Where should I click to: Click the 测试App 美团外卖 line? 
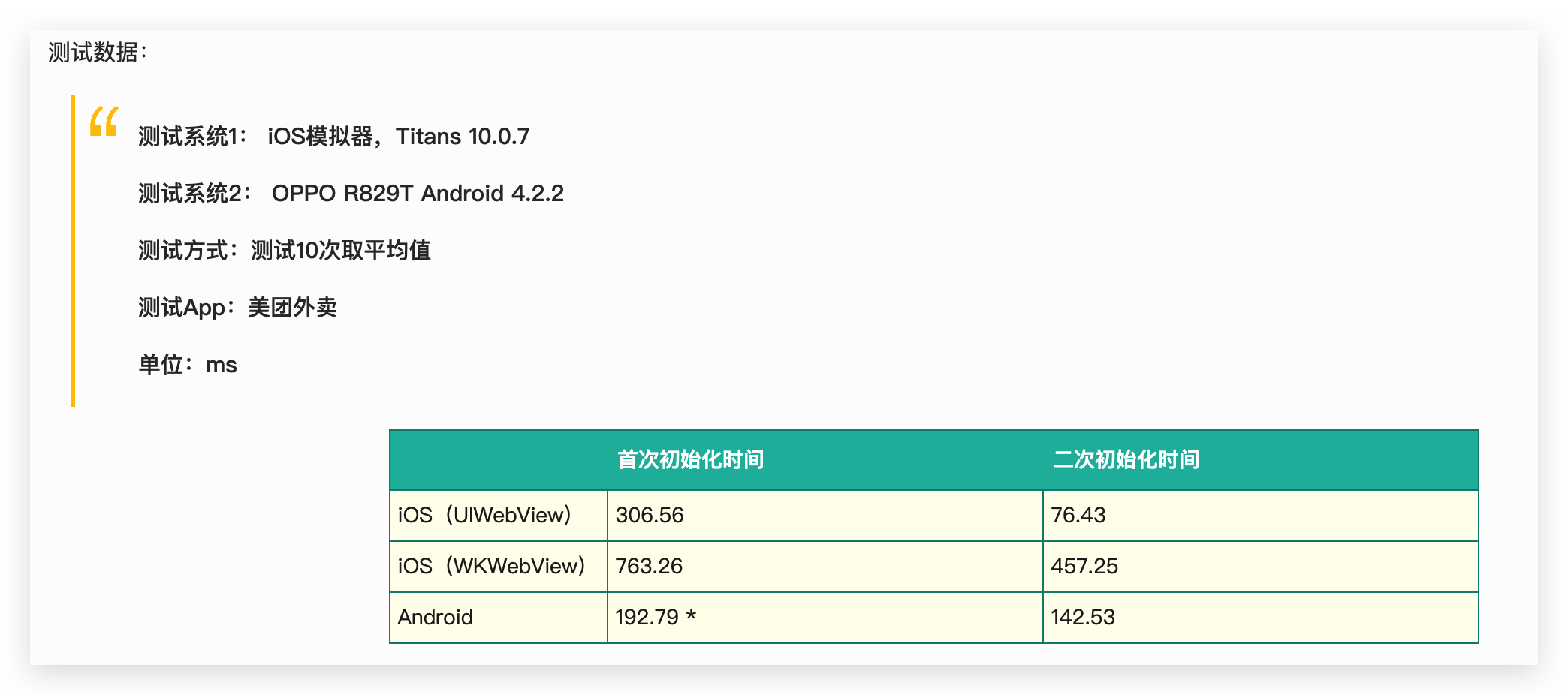click(237, 308)
